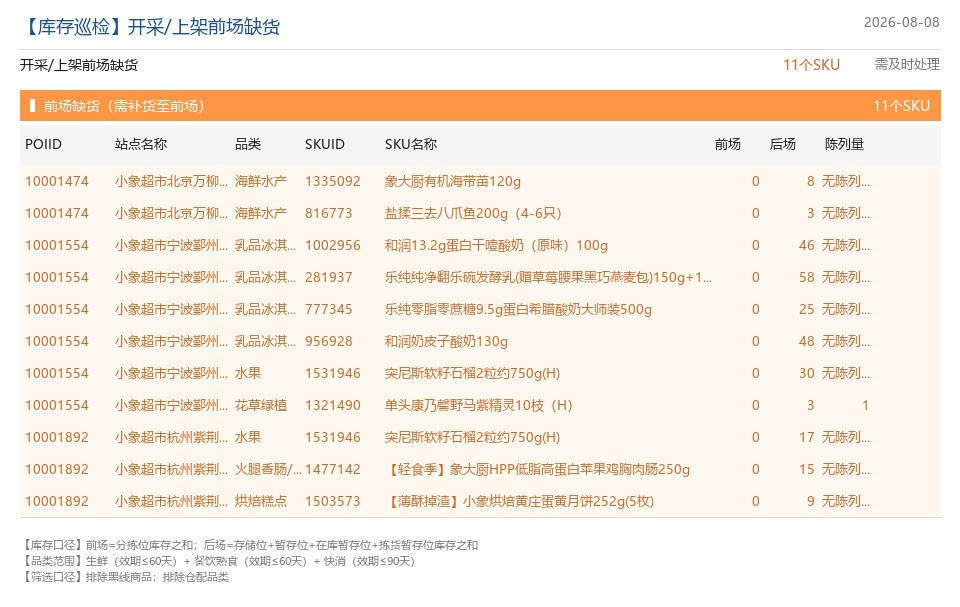
Task: Click 水果 in the 杭州紫荆 row
Action: [x=248, y=437]
